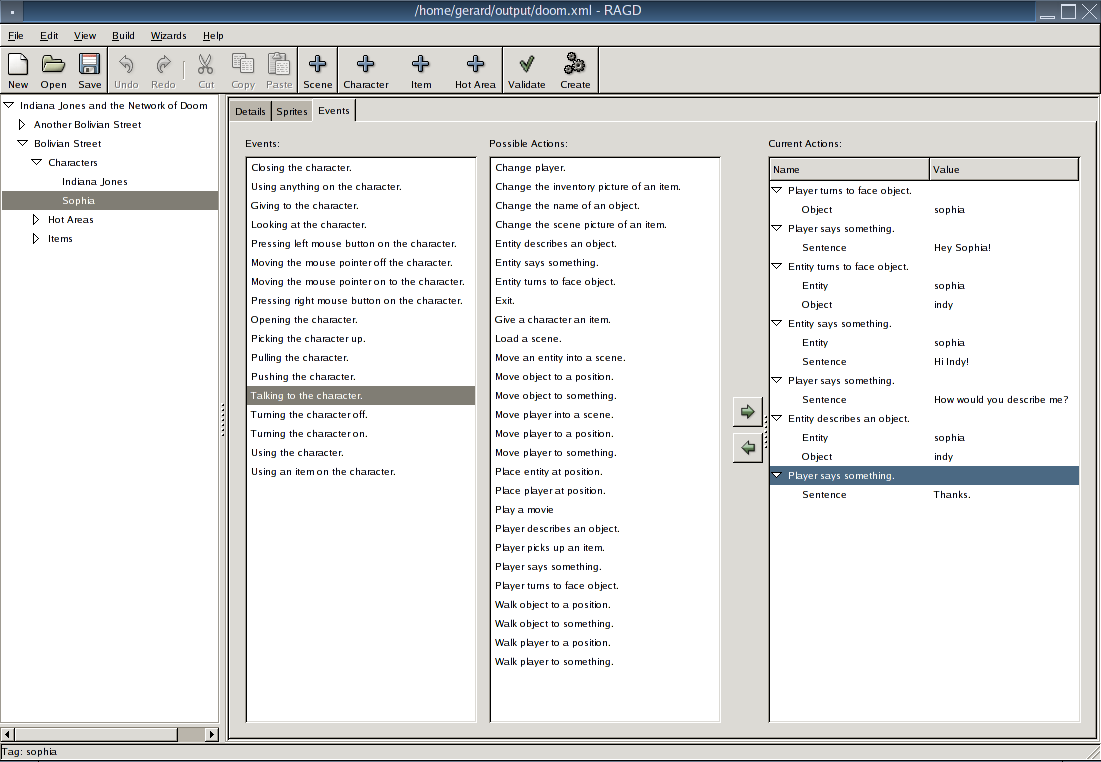
Task: Collapse the Characters tree node
Action: pos(37,162)
